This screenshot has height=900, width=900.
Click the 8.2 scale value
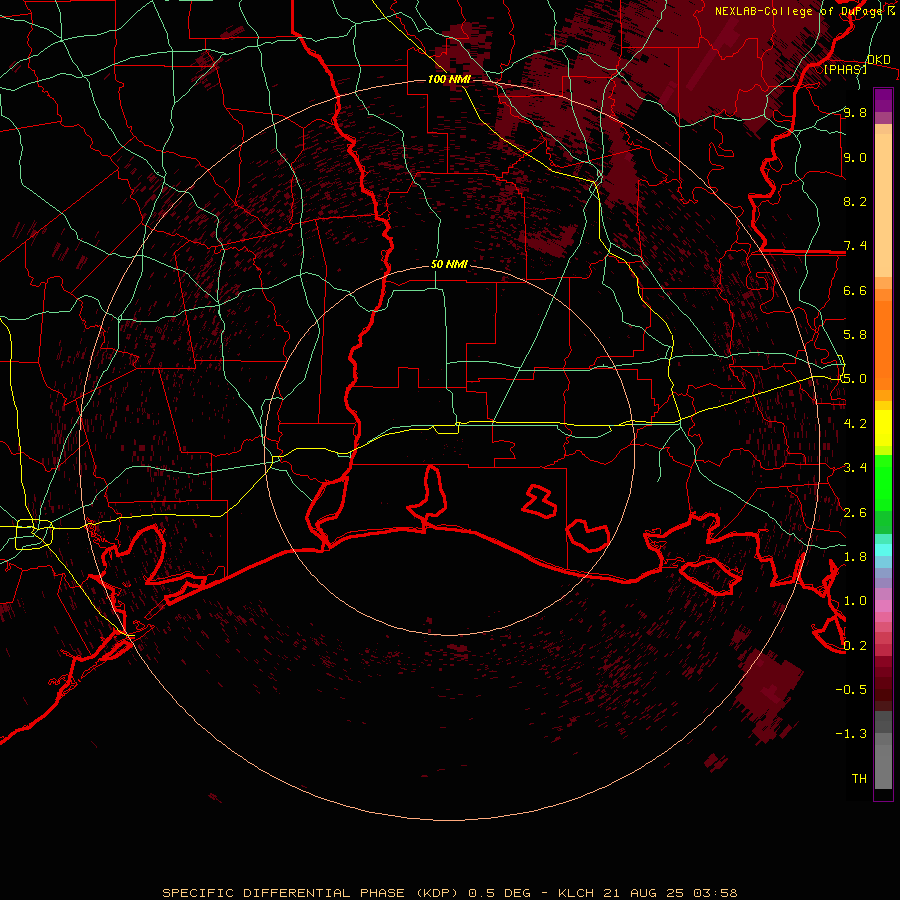coord(855,201)
